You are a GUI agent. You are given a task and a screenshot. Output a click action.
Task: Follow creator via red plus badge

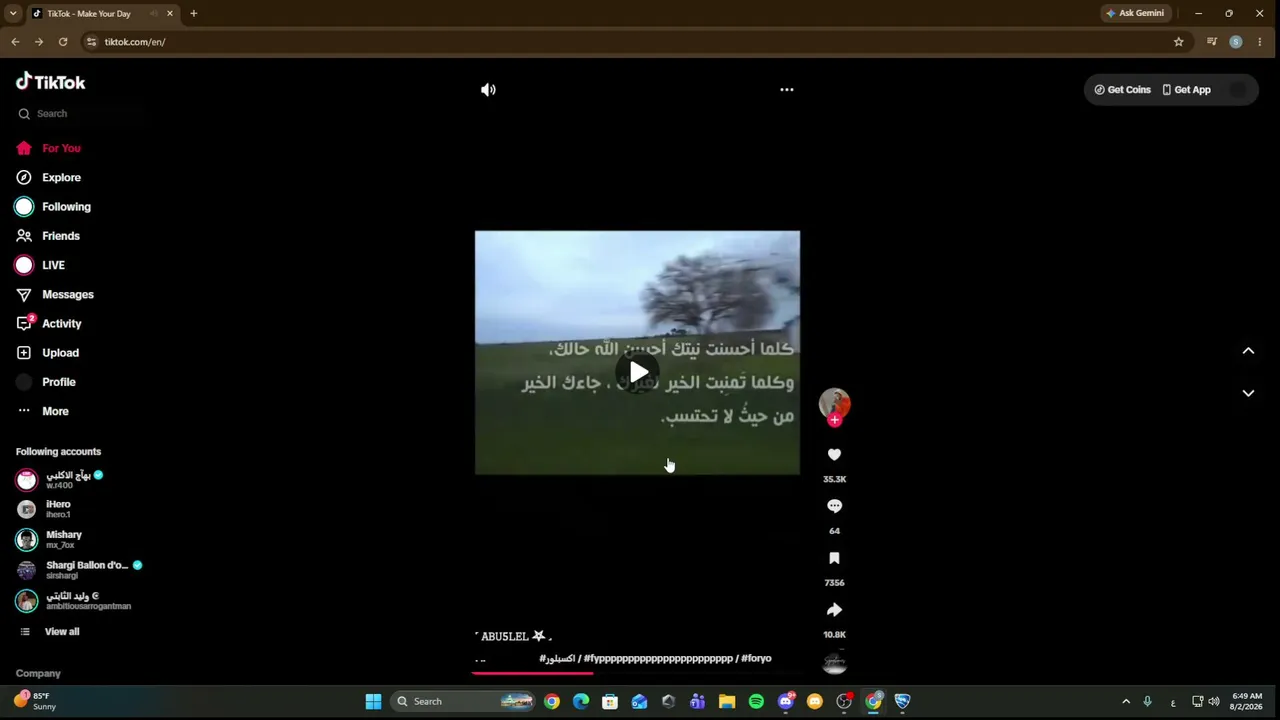coord(835,420)
